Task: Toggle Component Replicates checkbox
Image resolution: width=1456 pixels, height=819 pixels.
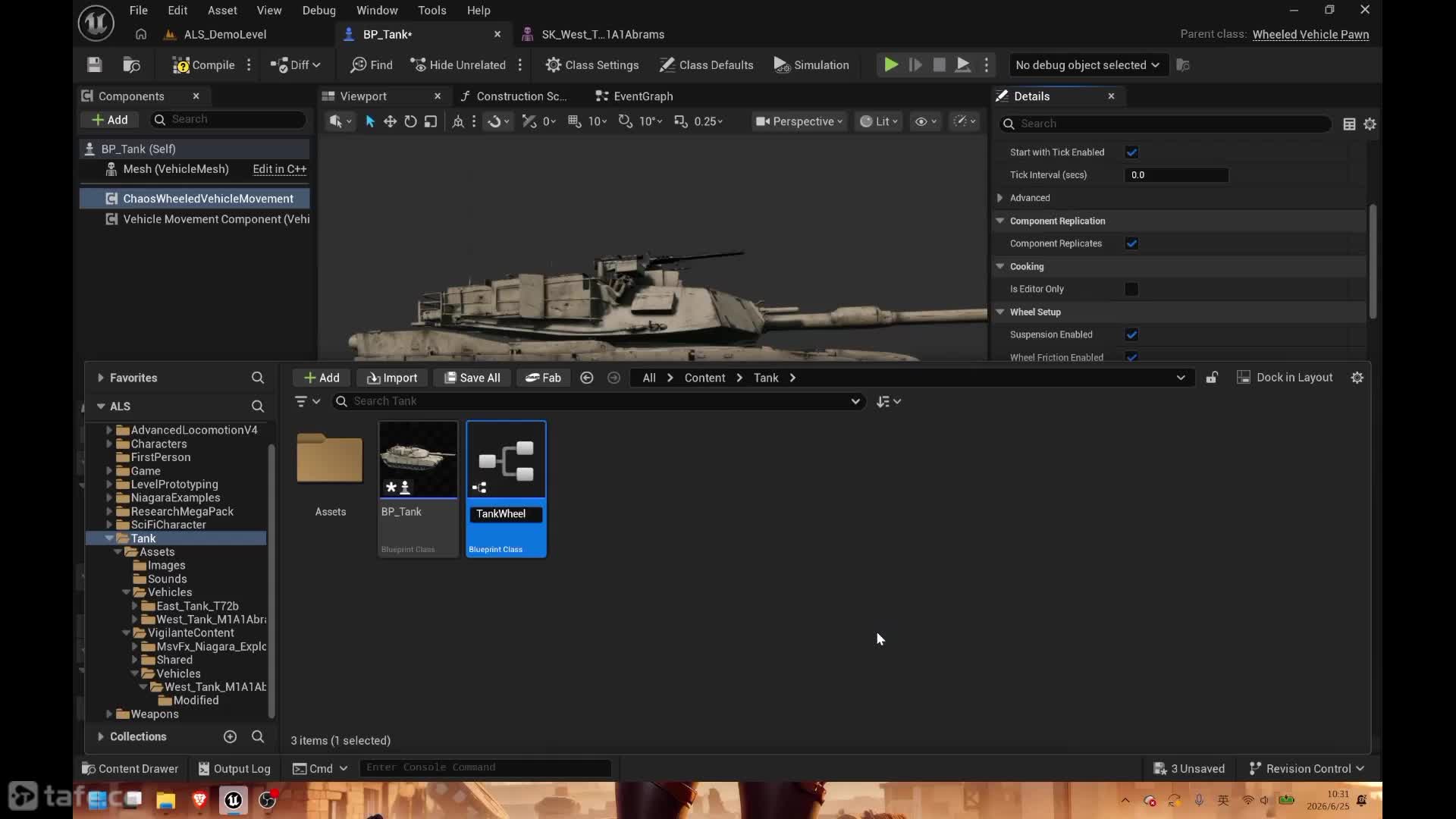Action: tap(1131, 243)
